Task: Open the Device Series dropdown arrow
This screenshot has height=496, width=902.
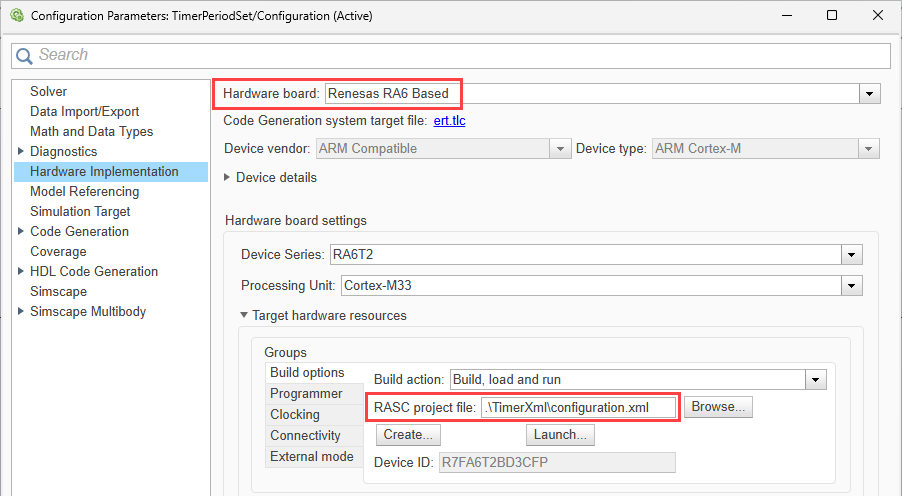Action: click(851, 255)
